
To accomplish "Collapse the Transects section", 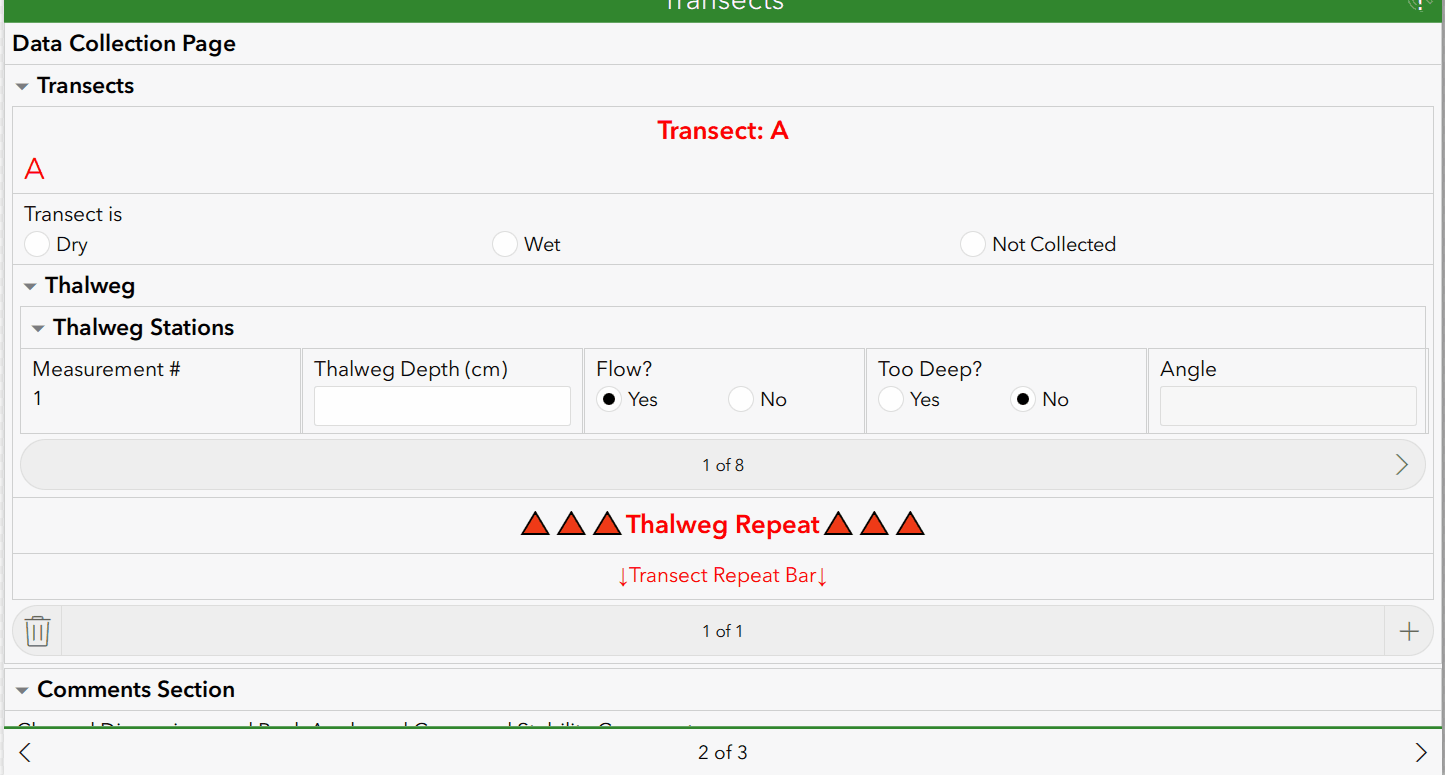I will (x=21, y=85).
